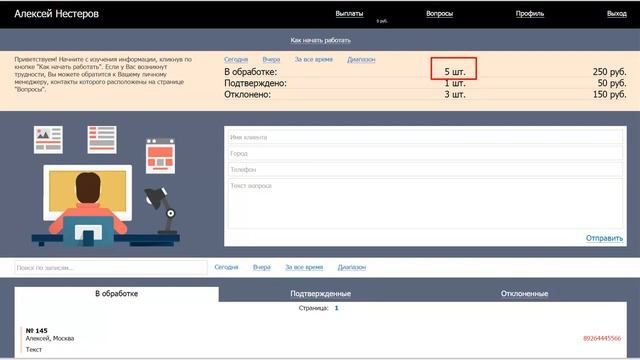Image resolution: width=640 pixels, height=360 pixels.
Task: Click the Поиск по записям search box
Action: (x=111, y=268)
